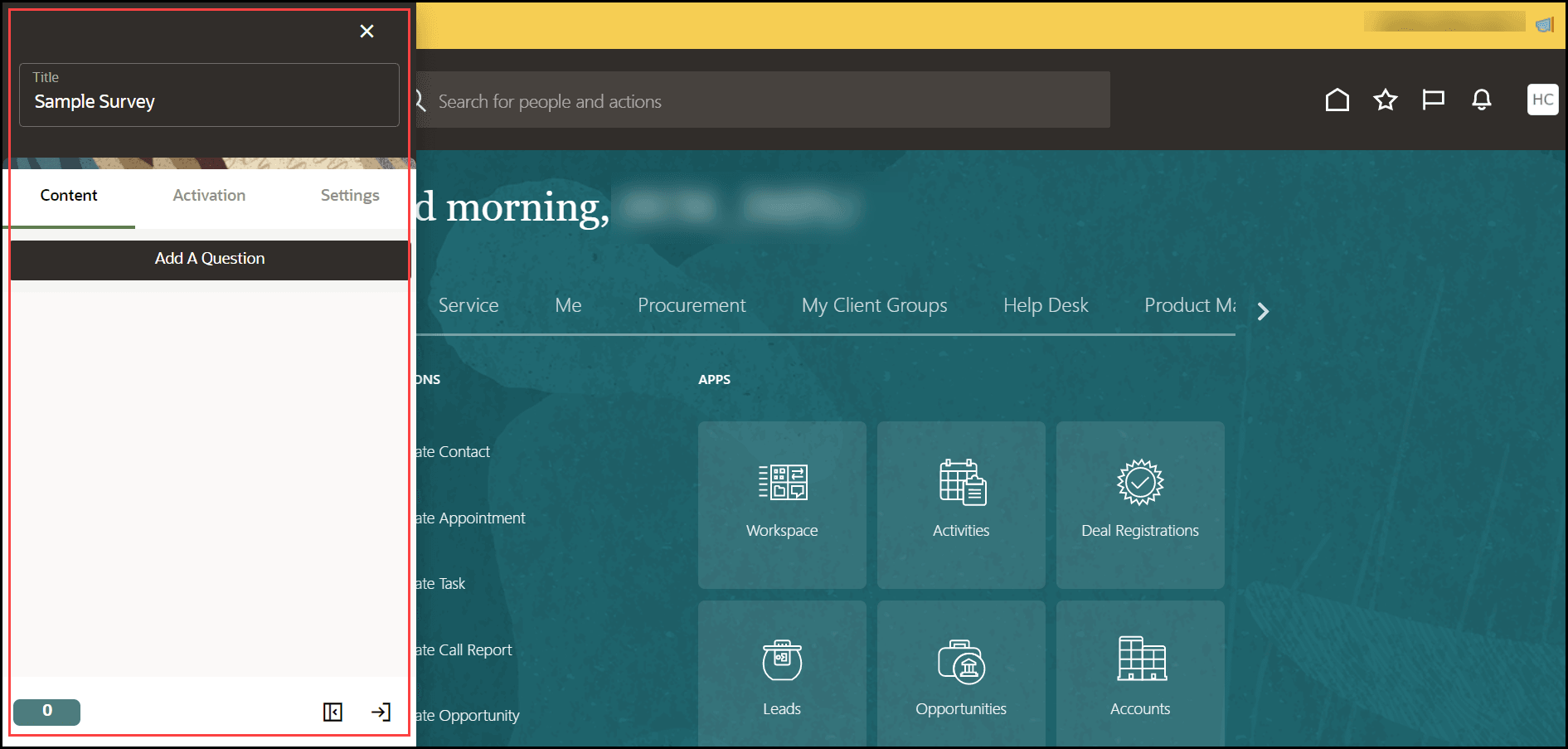Click the Title field containing Sample Survey
This screenshot has height=749, width=1568.
209,95
